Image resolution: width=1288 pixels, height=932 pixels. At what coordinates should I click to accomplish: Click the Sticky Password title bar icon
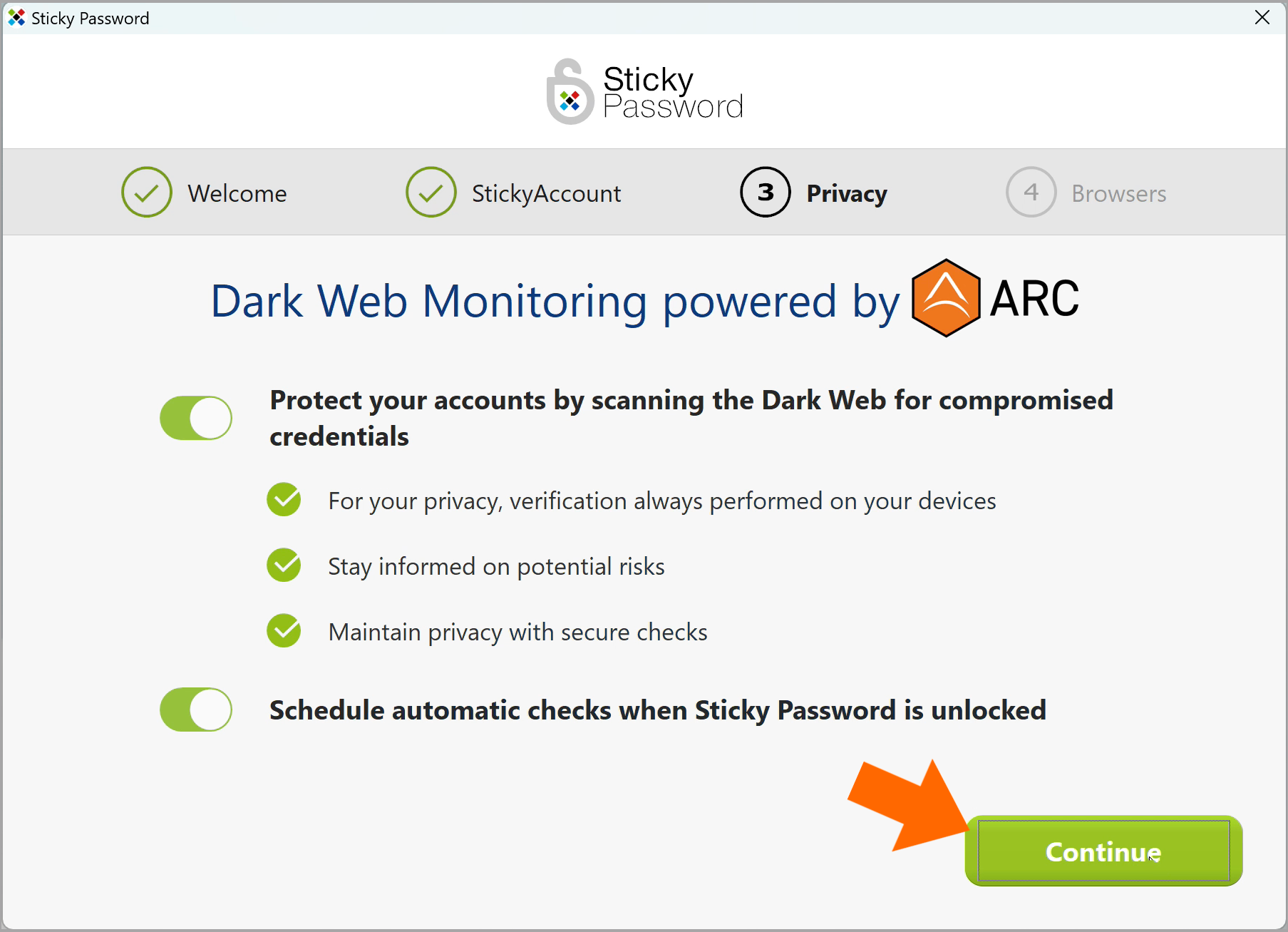(16, 18)
